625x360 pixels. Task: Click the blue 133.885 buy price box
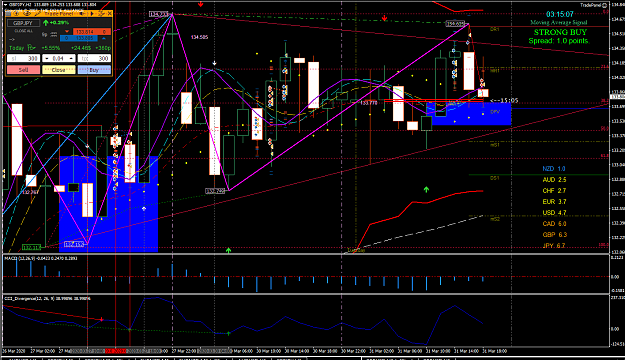click(79, 38)
